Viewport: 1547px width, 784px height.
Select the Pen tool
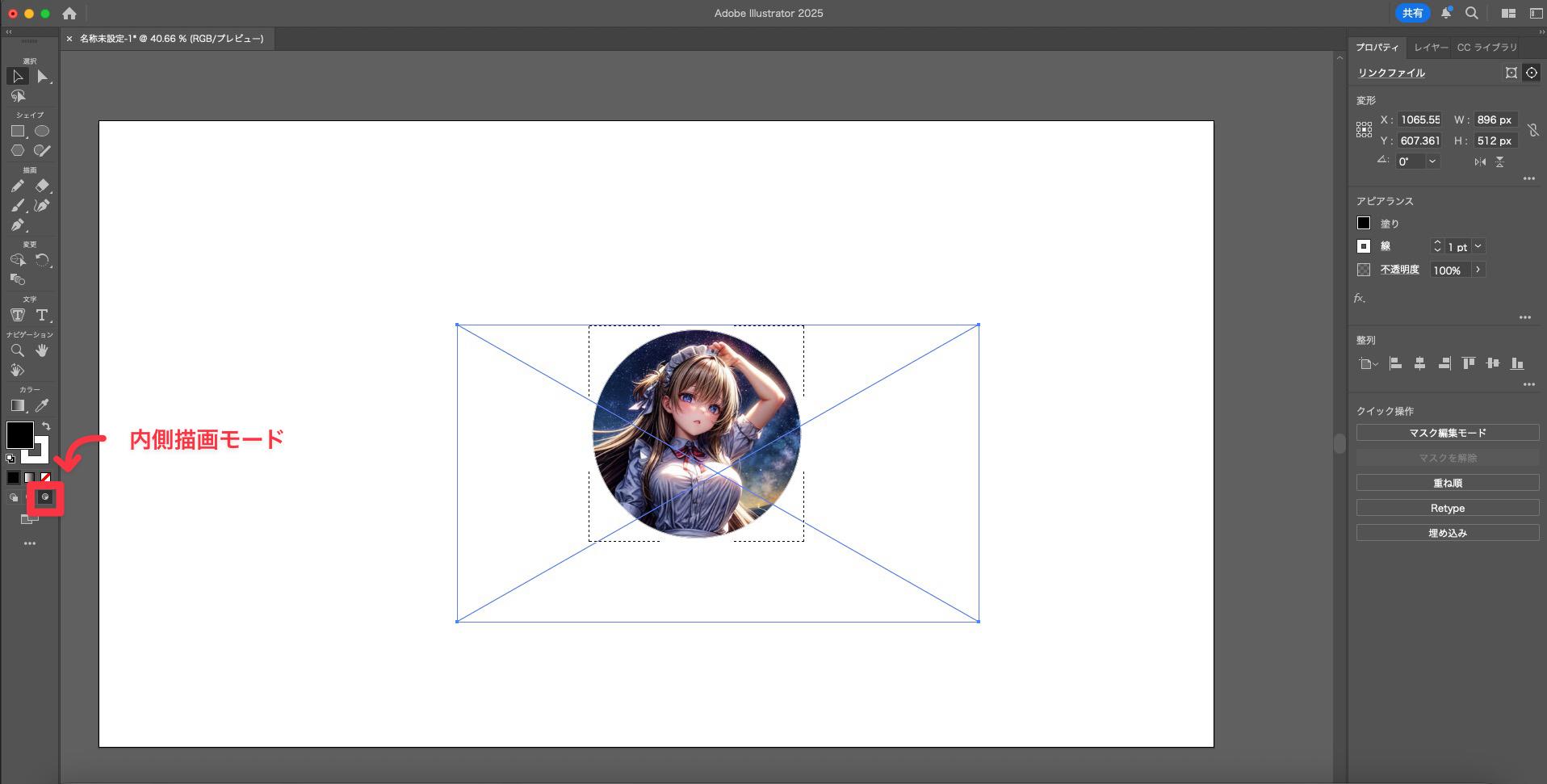(18, 225)
